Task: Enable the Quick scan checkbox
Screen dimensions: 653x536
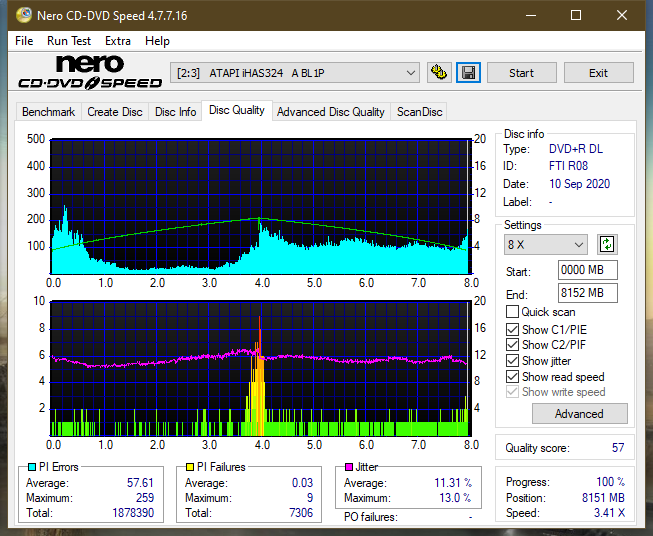Action: [x=512, y=312]
